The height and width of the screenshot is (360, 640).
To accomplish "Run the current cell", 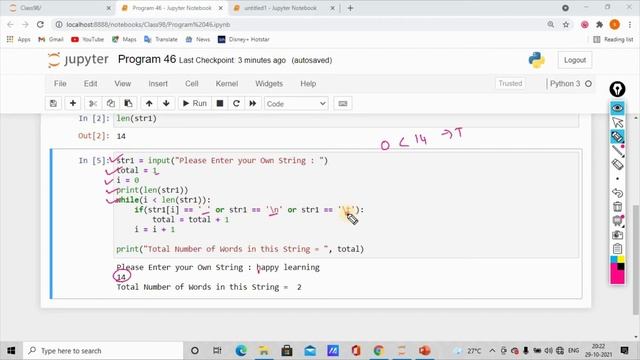I will (x=195, y=104).
